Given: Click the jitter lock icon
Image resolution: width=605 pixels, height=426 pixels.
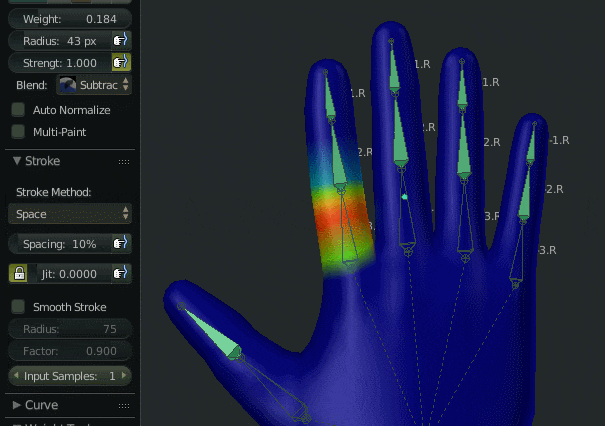Looking at the screenshot, I should 19,274.
